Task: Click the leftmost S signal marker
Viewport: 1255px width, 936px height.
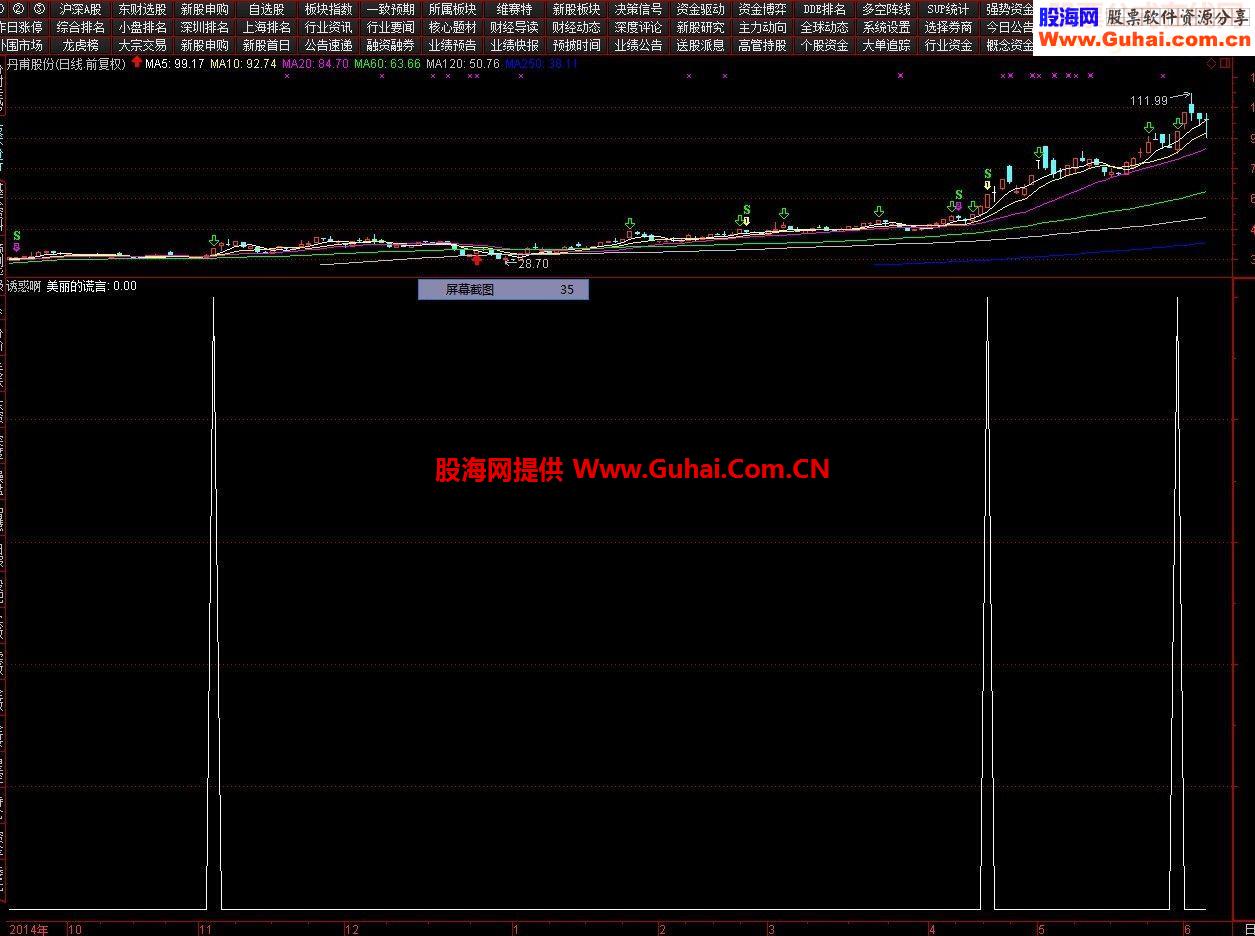Action: click(x=16, y=235)
